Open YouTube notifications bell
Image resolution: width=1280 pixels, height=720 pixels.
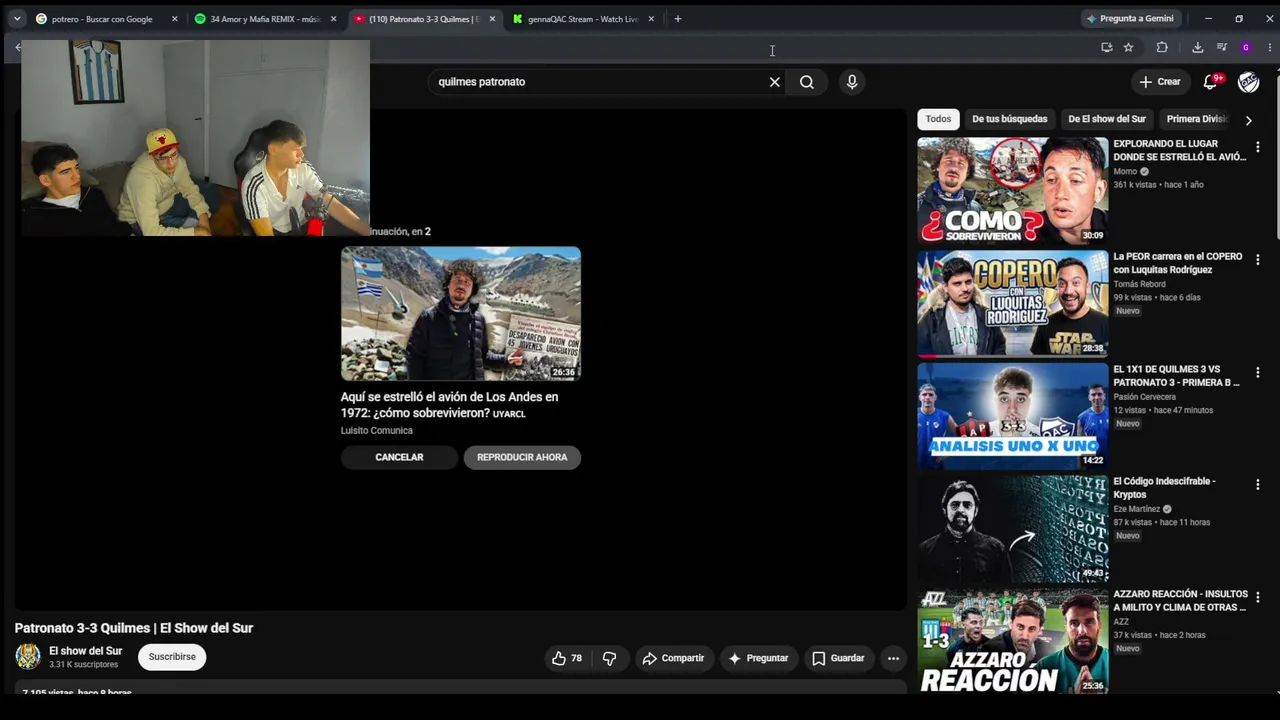tap(1211, 82)
